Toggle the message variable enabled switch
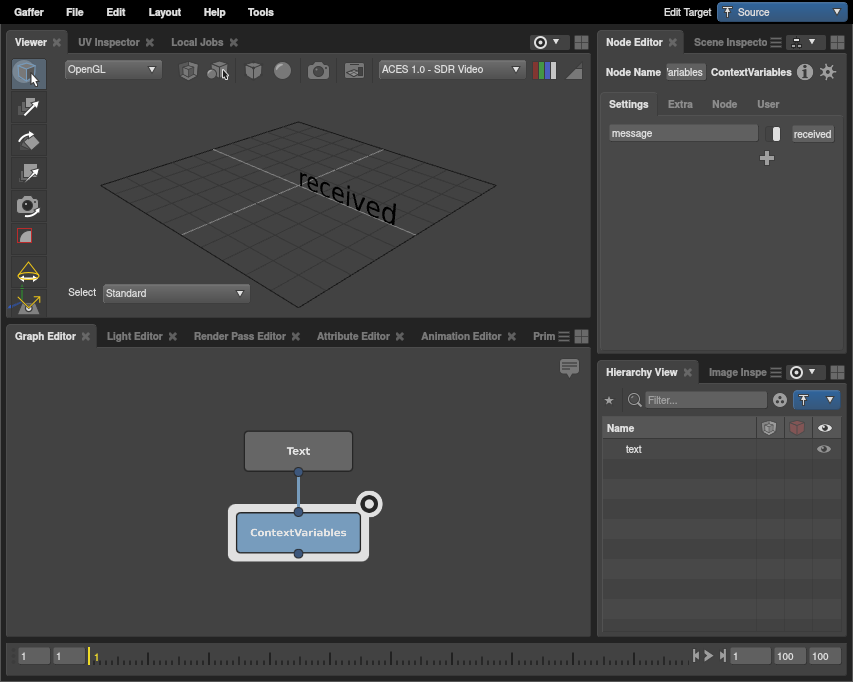This screenshot has height=682, width=853. tap(774, 134)
